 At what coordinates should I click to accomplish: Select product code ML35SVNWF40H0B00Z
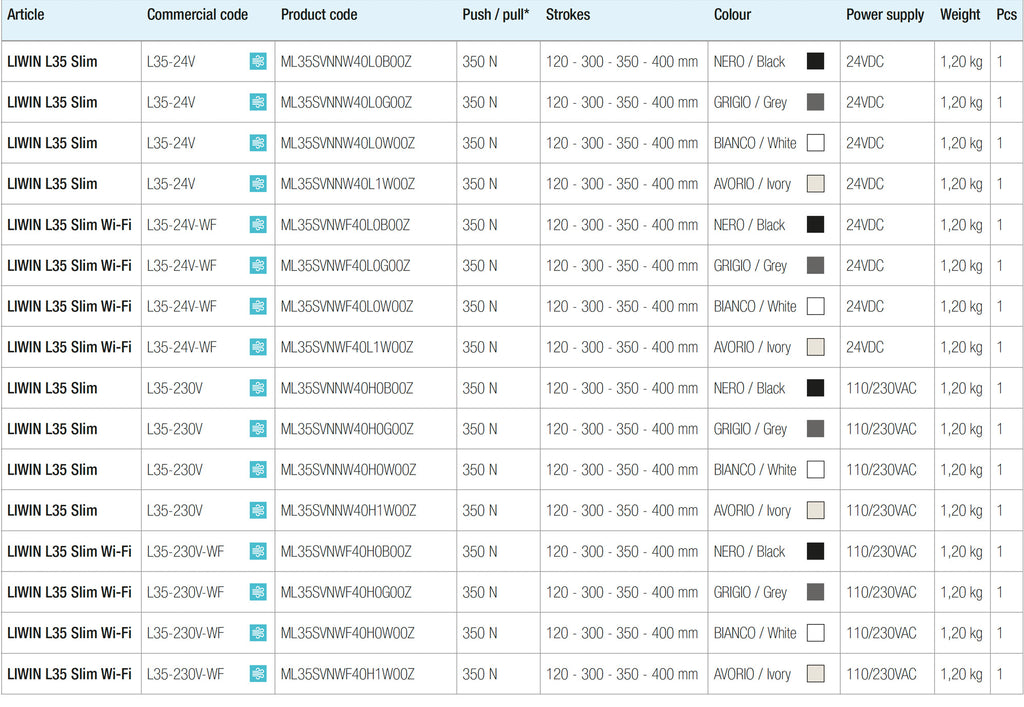coord(346,551)
